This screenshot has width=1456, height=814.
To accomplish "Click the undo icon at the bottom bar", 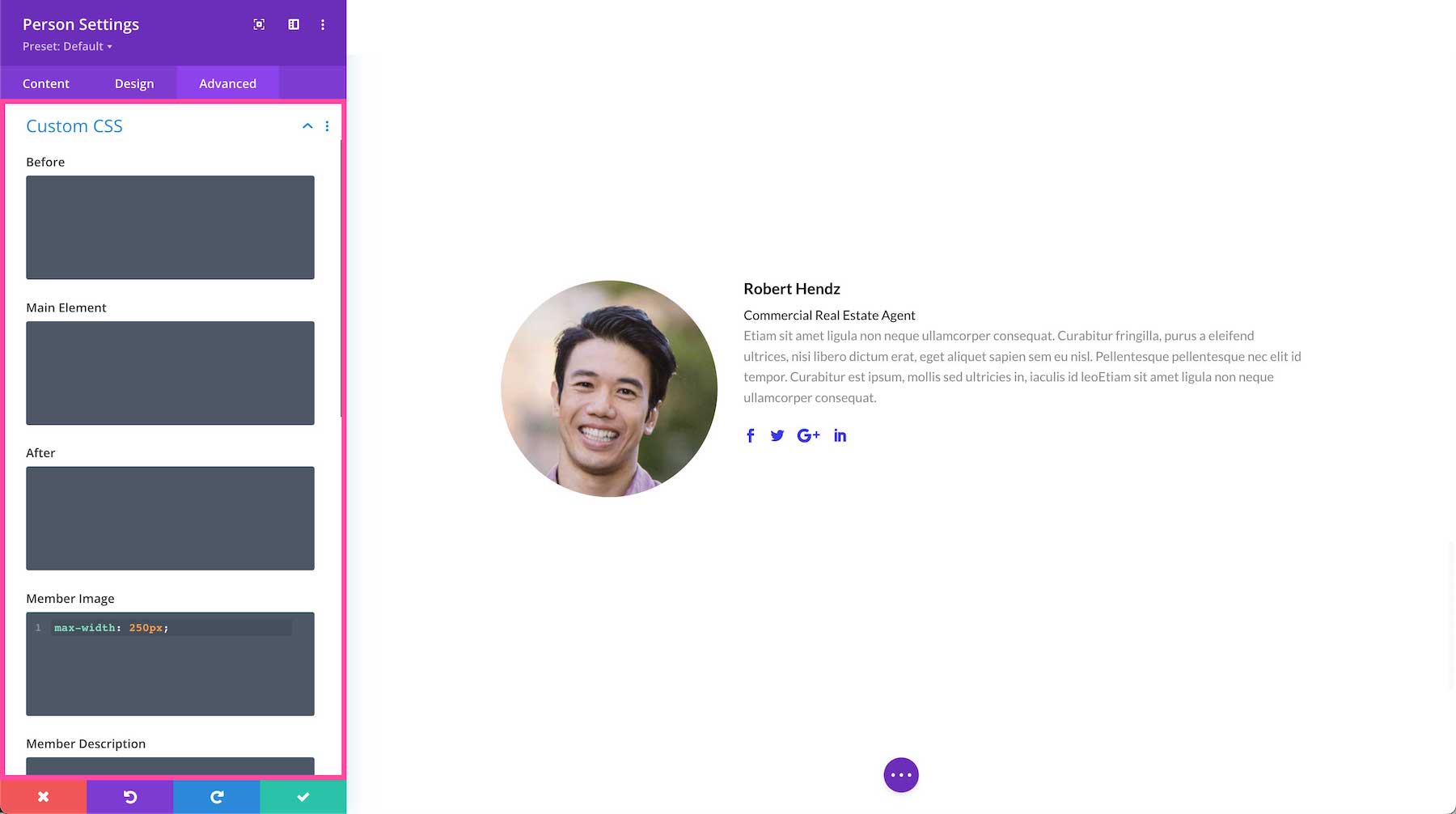I will [129, 796].
